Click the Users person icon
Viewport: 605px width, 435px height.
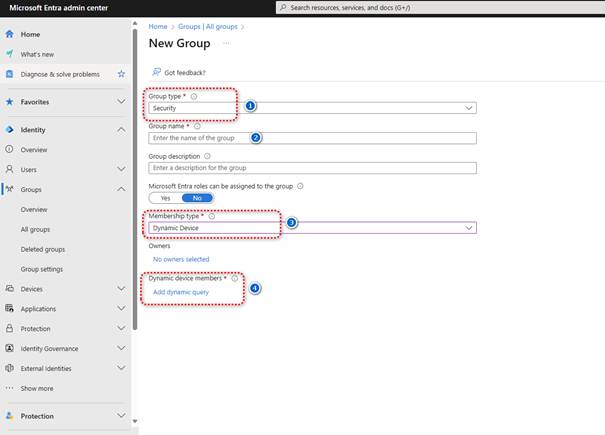[x=10, y=169]
